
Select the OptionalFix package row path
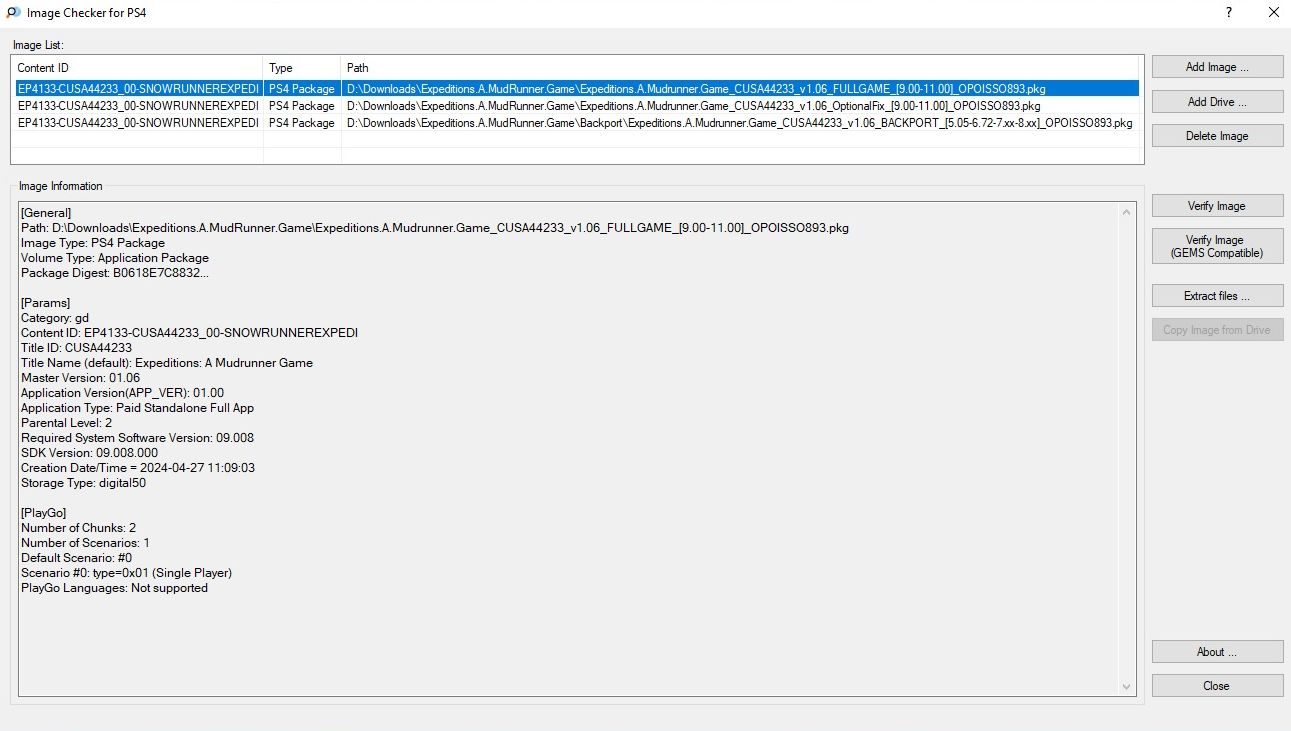pos(693,106)
